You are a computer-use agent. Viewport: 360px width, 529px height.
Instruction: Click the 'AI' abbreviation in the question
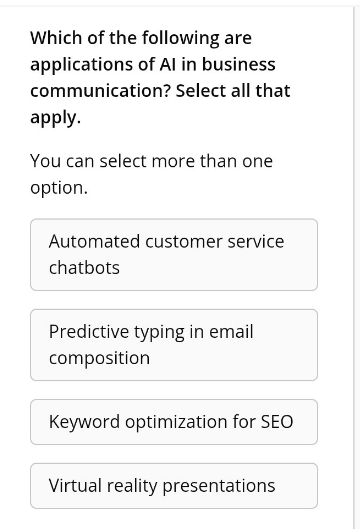click(x=167, y=64)
